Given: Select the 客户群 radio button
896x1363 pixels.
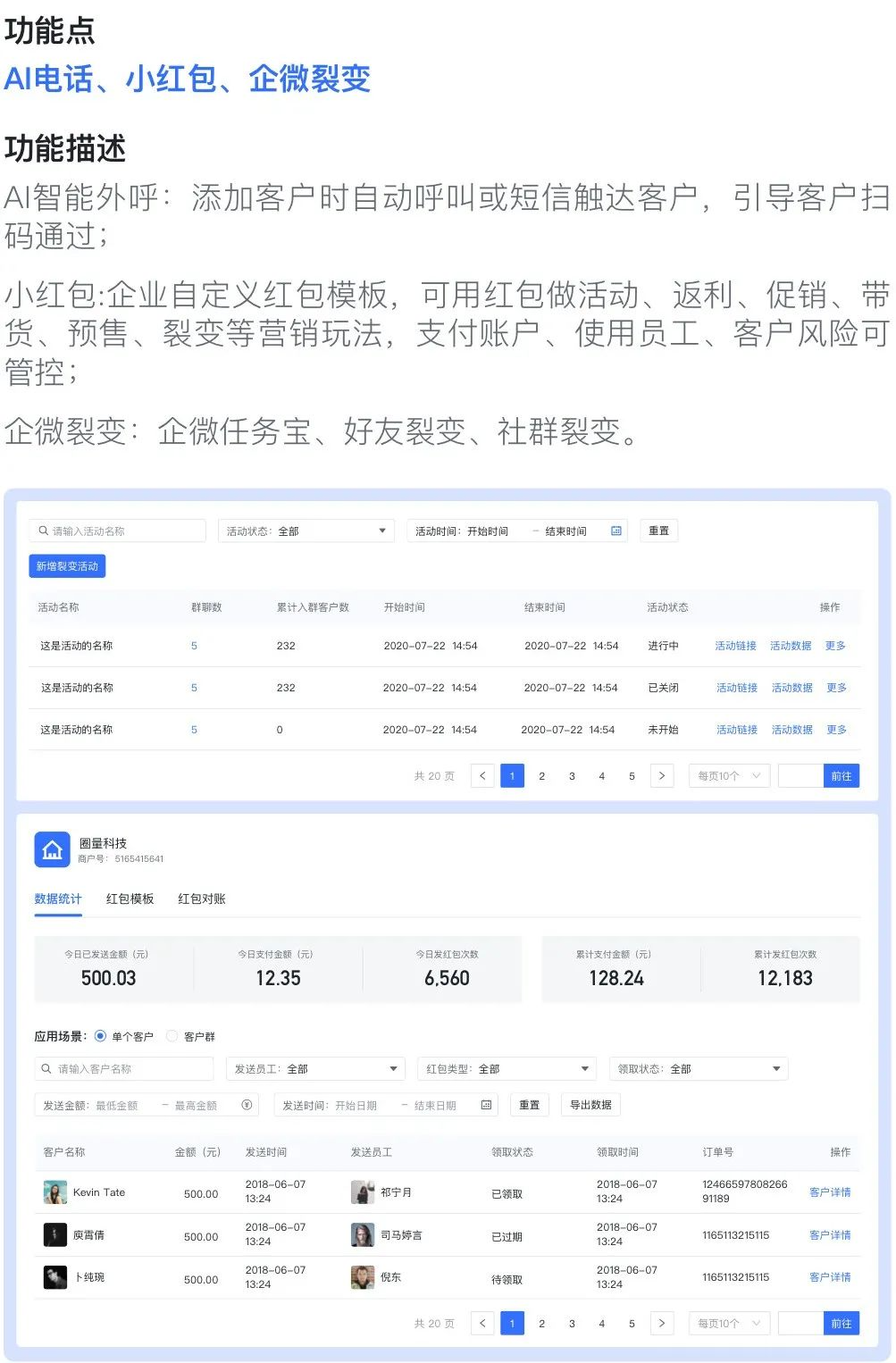Looking at the screenshot, I should coord(172,1037).
